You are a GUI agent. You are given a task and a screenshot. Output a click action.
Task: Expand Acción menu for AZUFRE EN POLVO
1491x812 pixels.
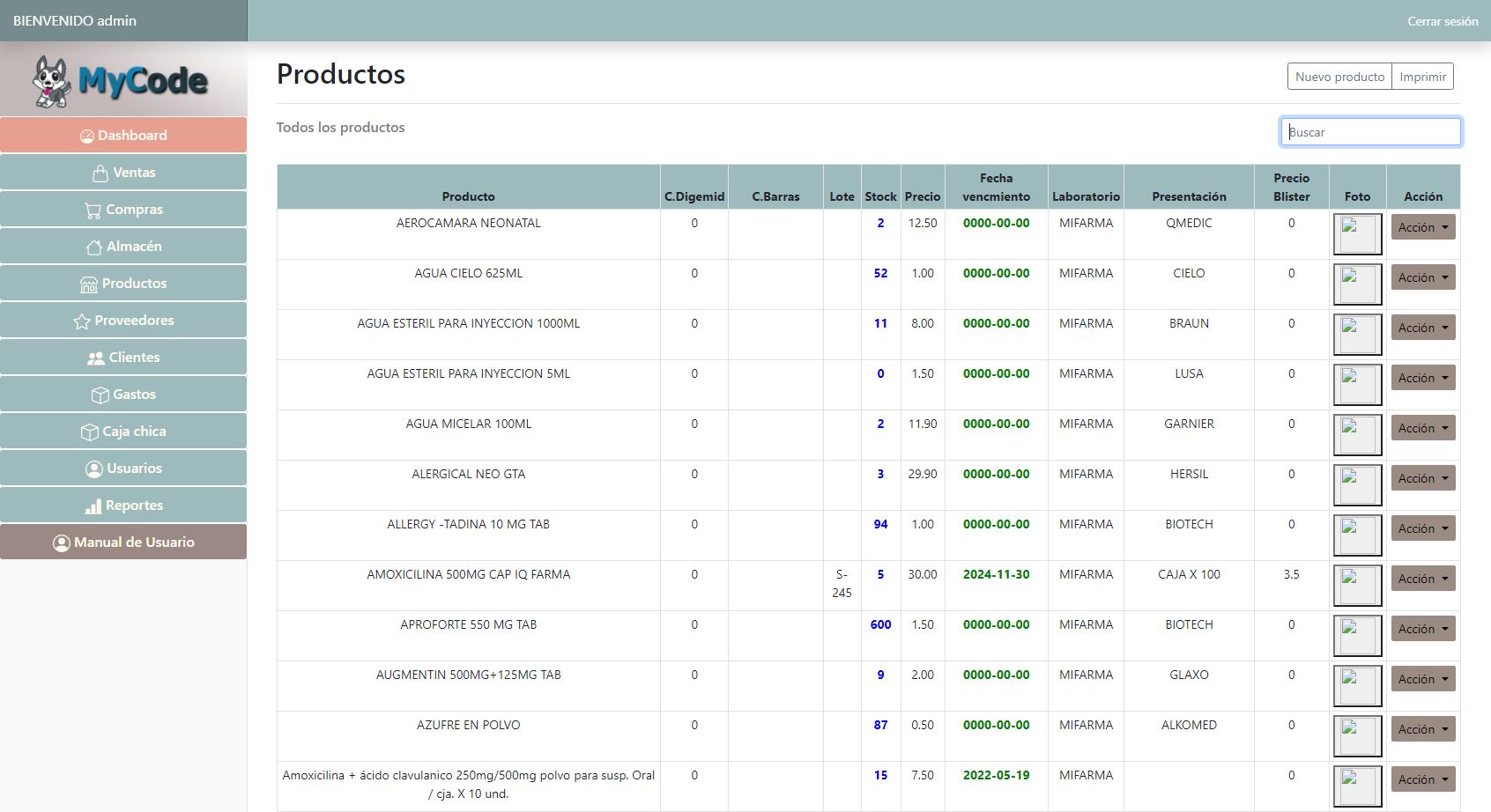1422,729
